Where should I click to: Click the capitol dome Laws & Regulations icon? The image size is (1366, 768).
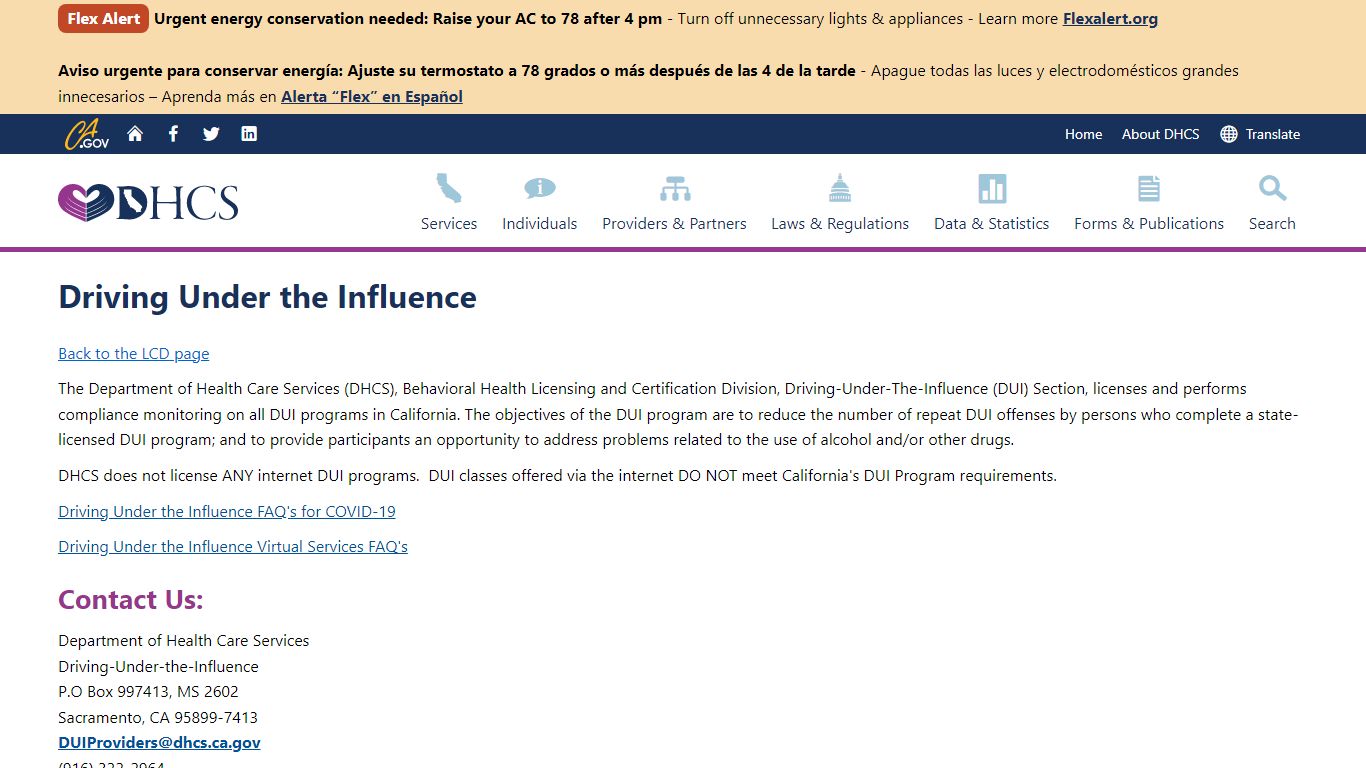(x=840, y=188)
